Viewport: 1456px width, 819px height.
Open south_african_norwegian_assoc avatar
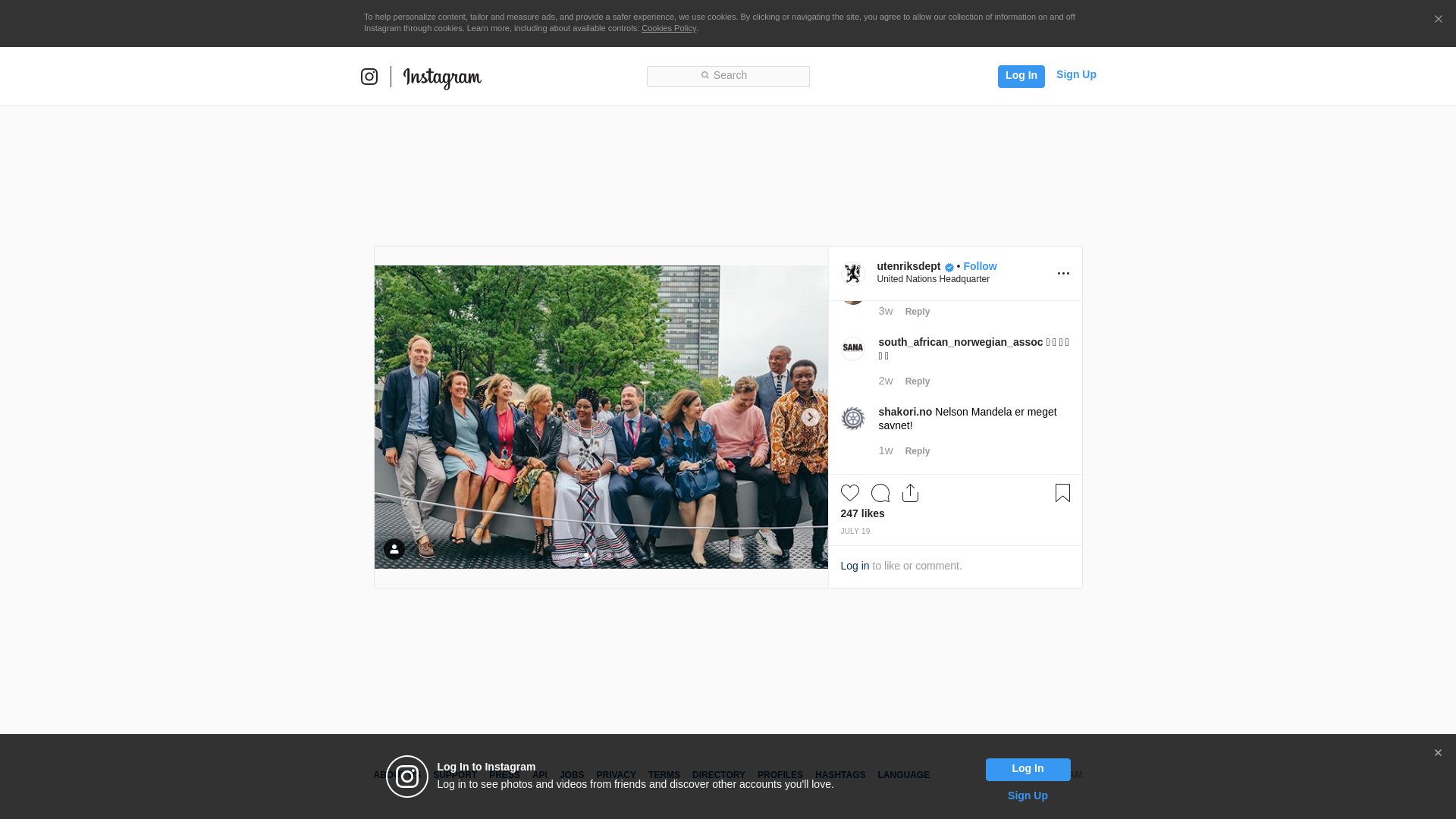[x=853, y=349]
